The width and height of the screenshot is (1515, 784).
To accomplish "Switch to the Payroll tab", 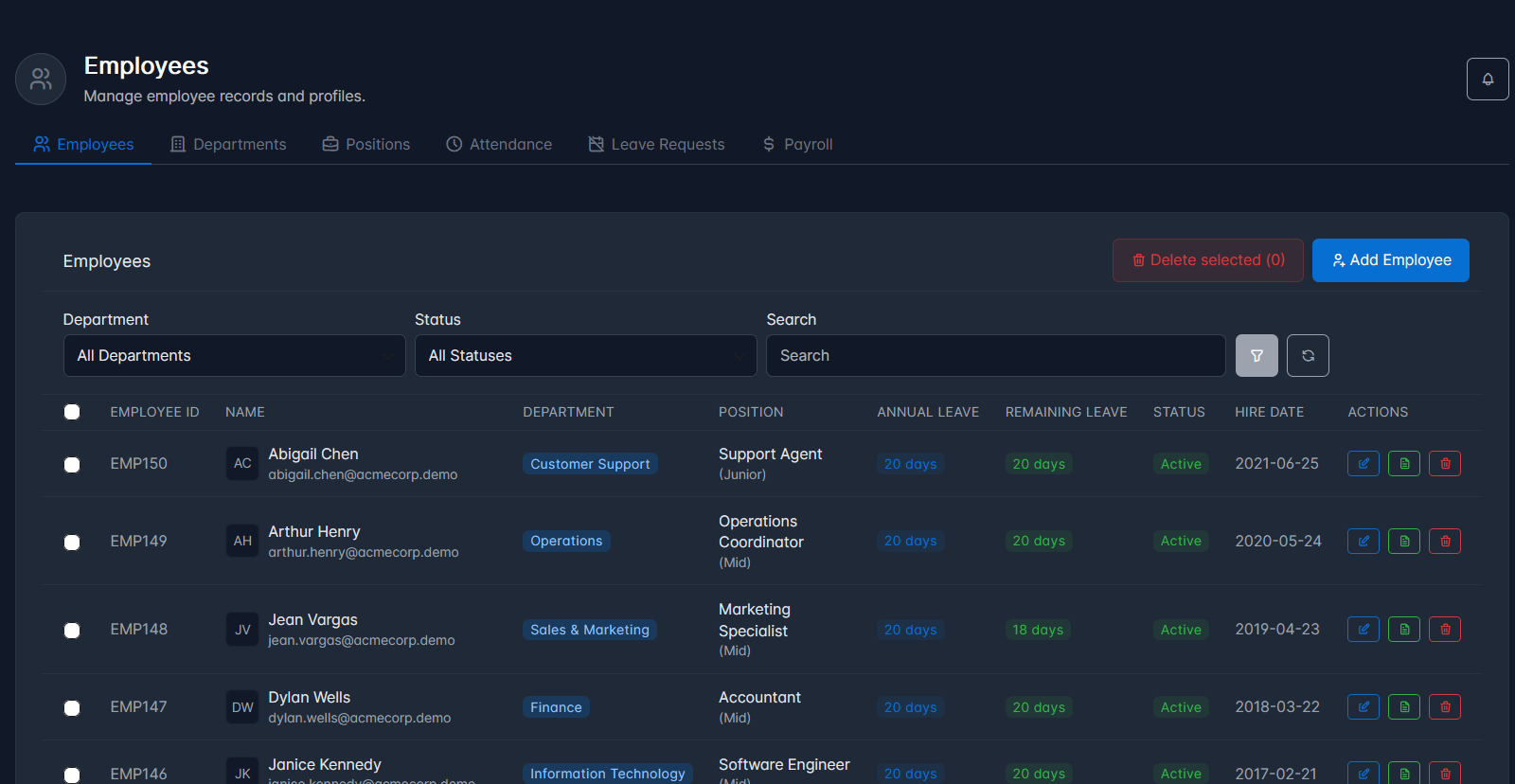I will click(797, 144).
